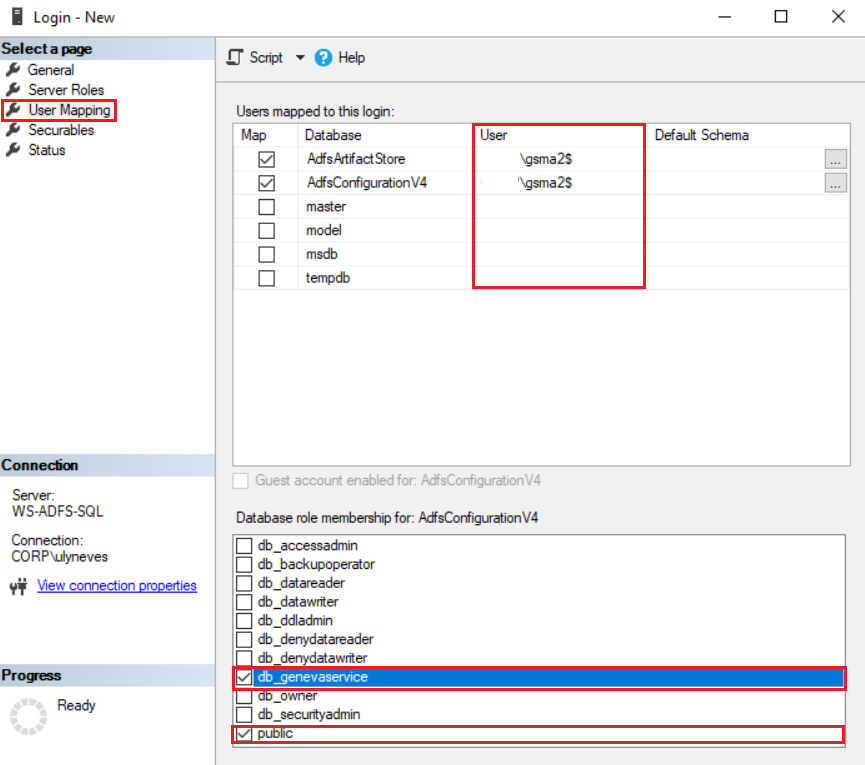Click the Status page wrench icon
Screen dimensions: 865x765
13,150
